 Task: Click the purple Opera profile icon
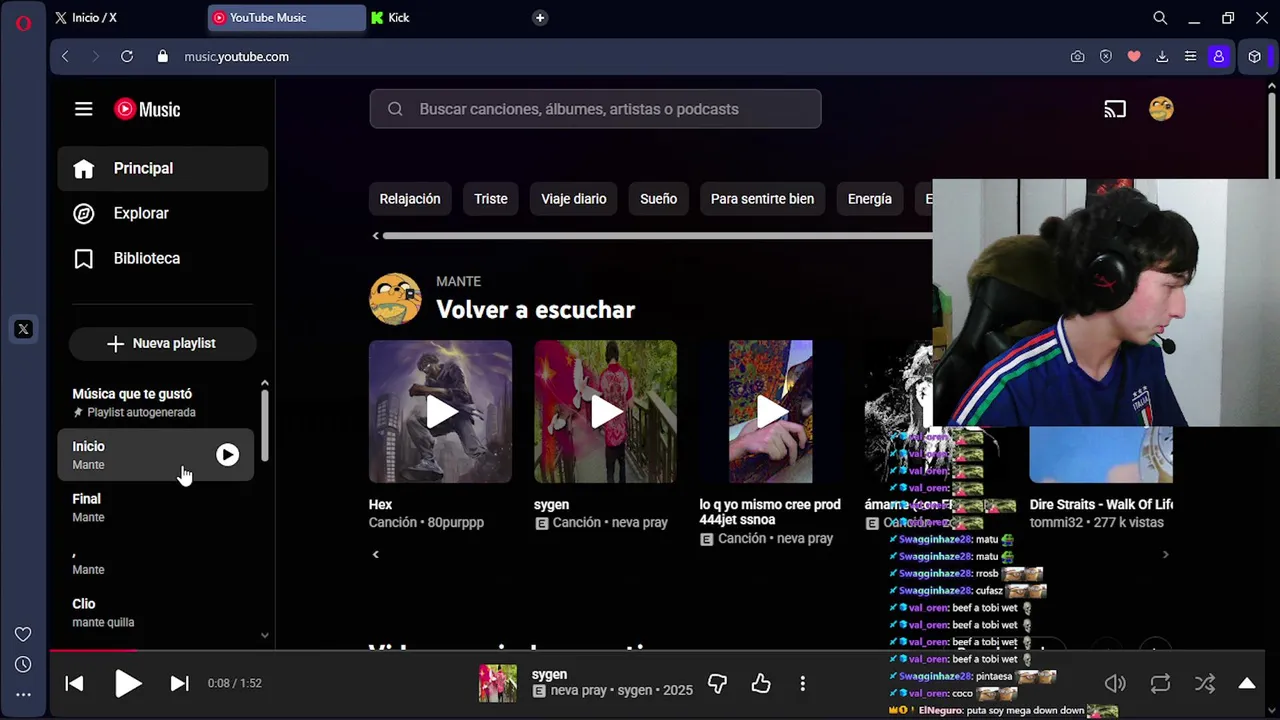point(1218,57)
